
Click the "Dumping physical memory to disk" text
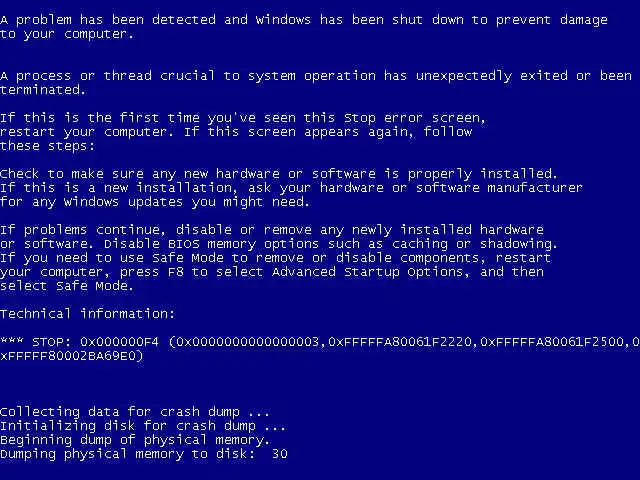tap(128, 454)
